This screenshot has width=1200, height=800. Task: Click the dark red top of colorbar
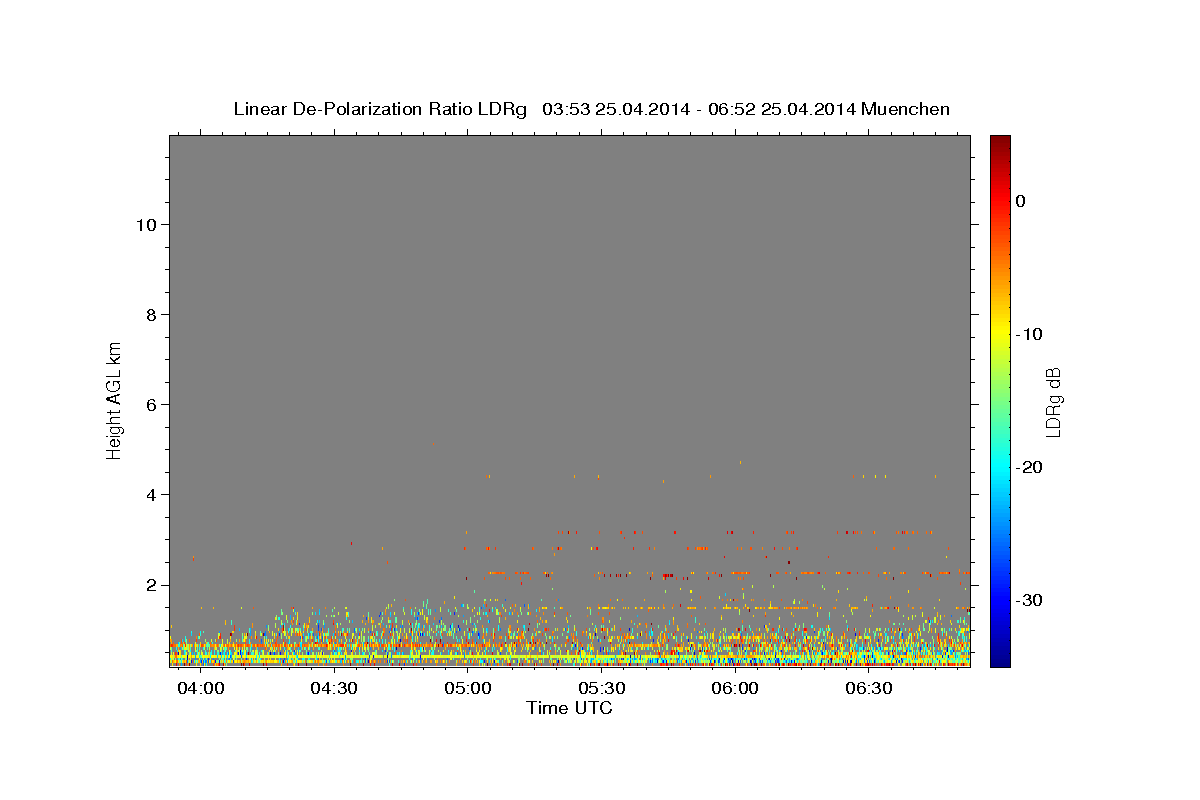coord(1000,143)
